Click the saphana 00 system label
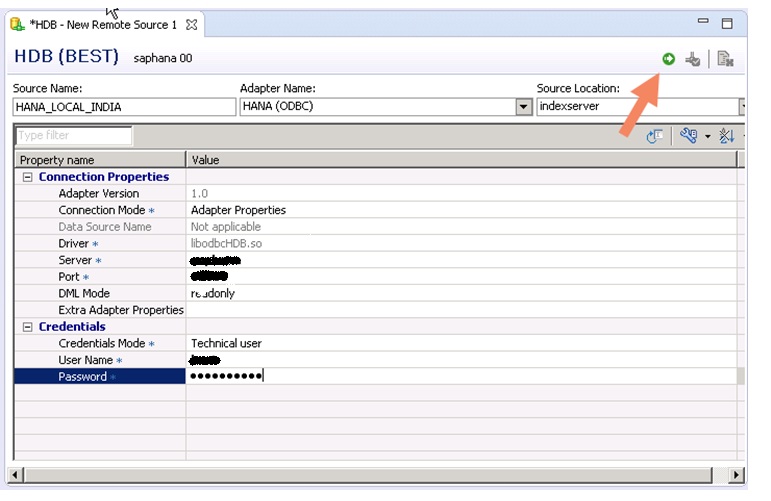This screenshot has height=501, width=771. 163,59
